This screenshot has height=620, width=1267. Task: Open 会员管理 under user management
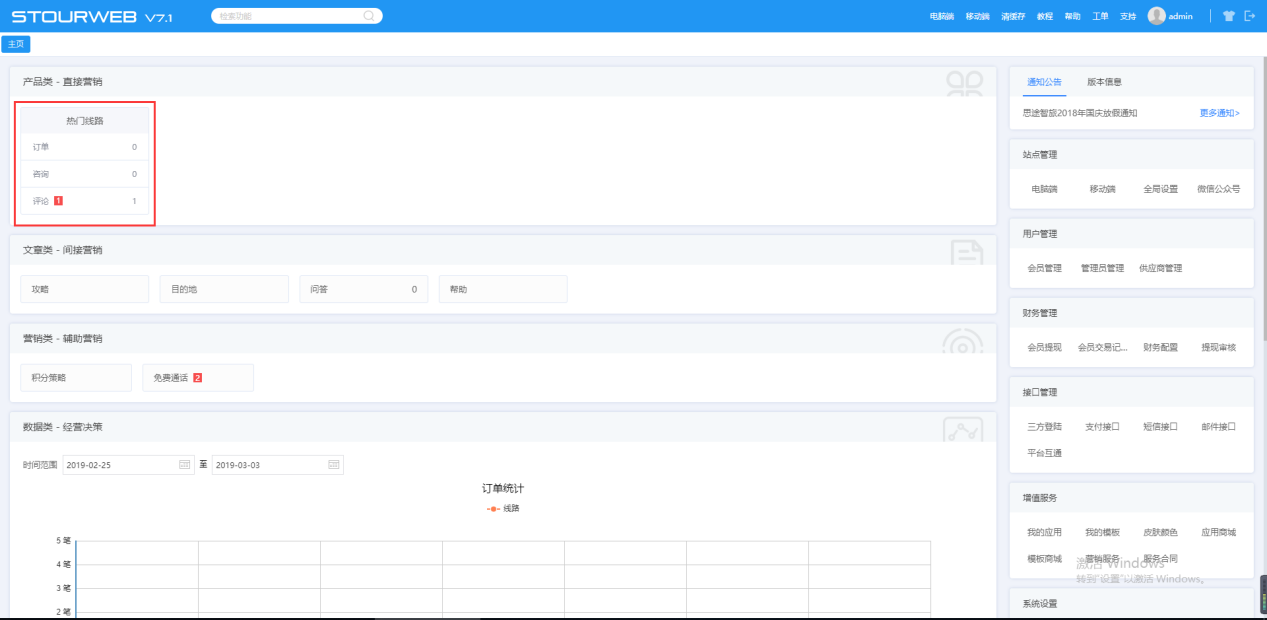(x=1044, y=268)
